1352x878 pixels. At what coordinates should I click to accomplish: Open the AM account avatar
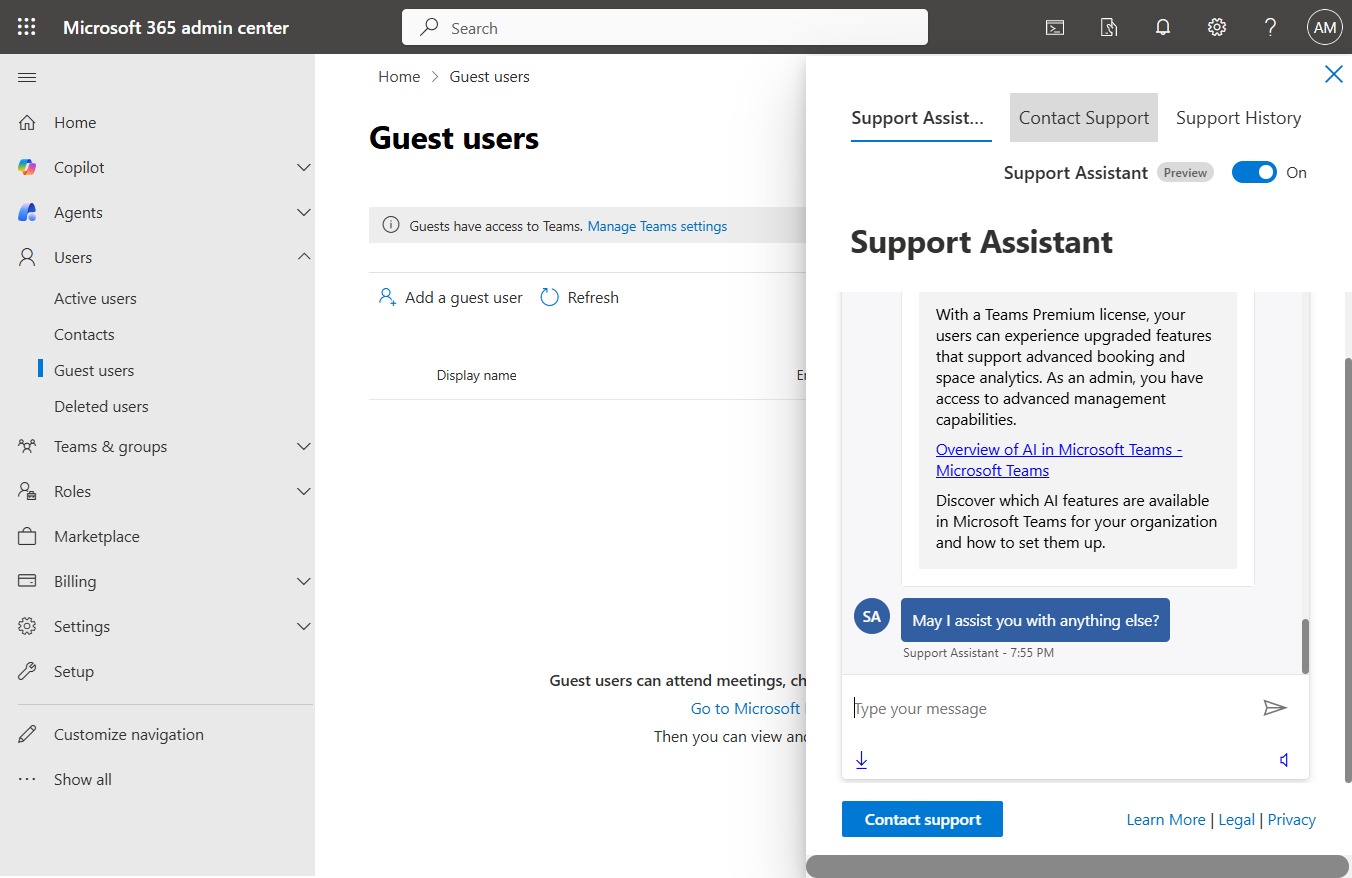point(1325,27)
